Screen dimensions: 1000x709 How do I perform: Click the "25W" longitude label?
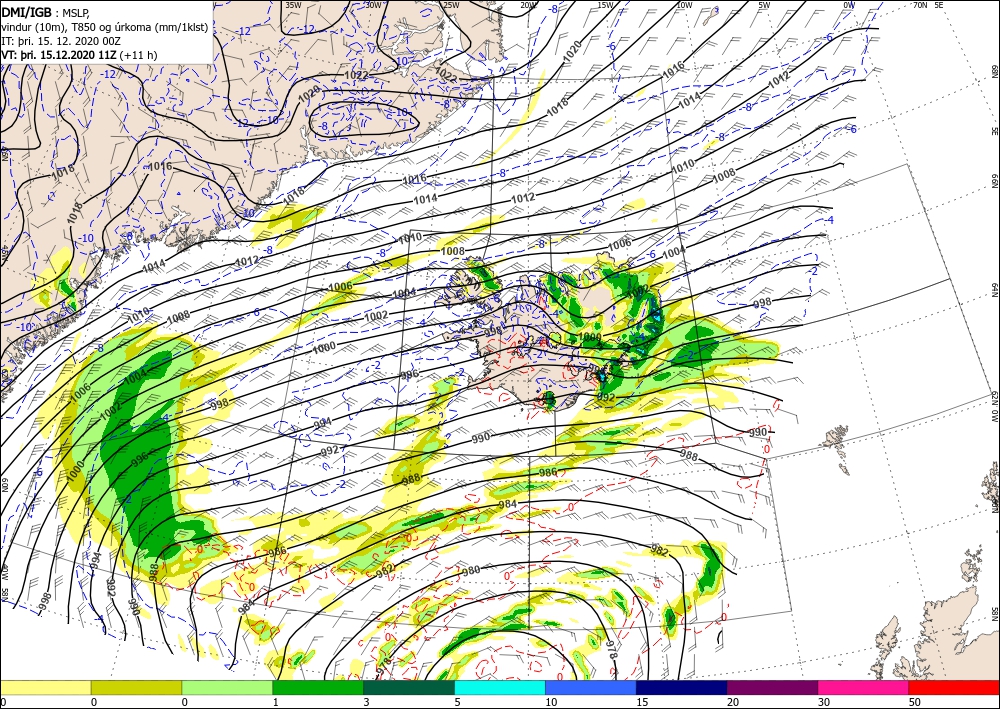tap(451, 5)
